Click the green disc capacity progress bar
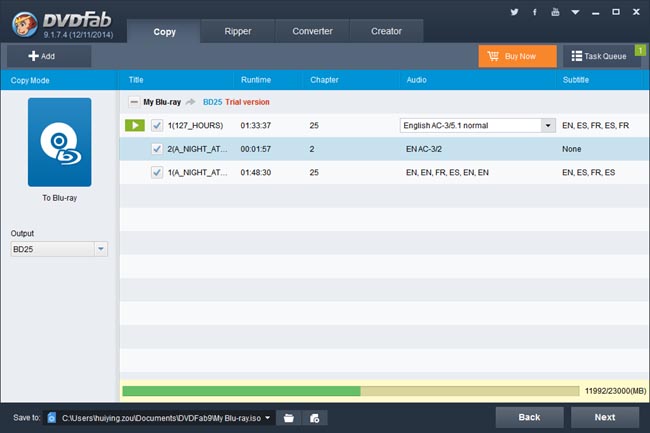 point(351,391)
